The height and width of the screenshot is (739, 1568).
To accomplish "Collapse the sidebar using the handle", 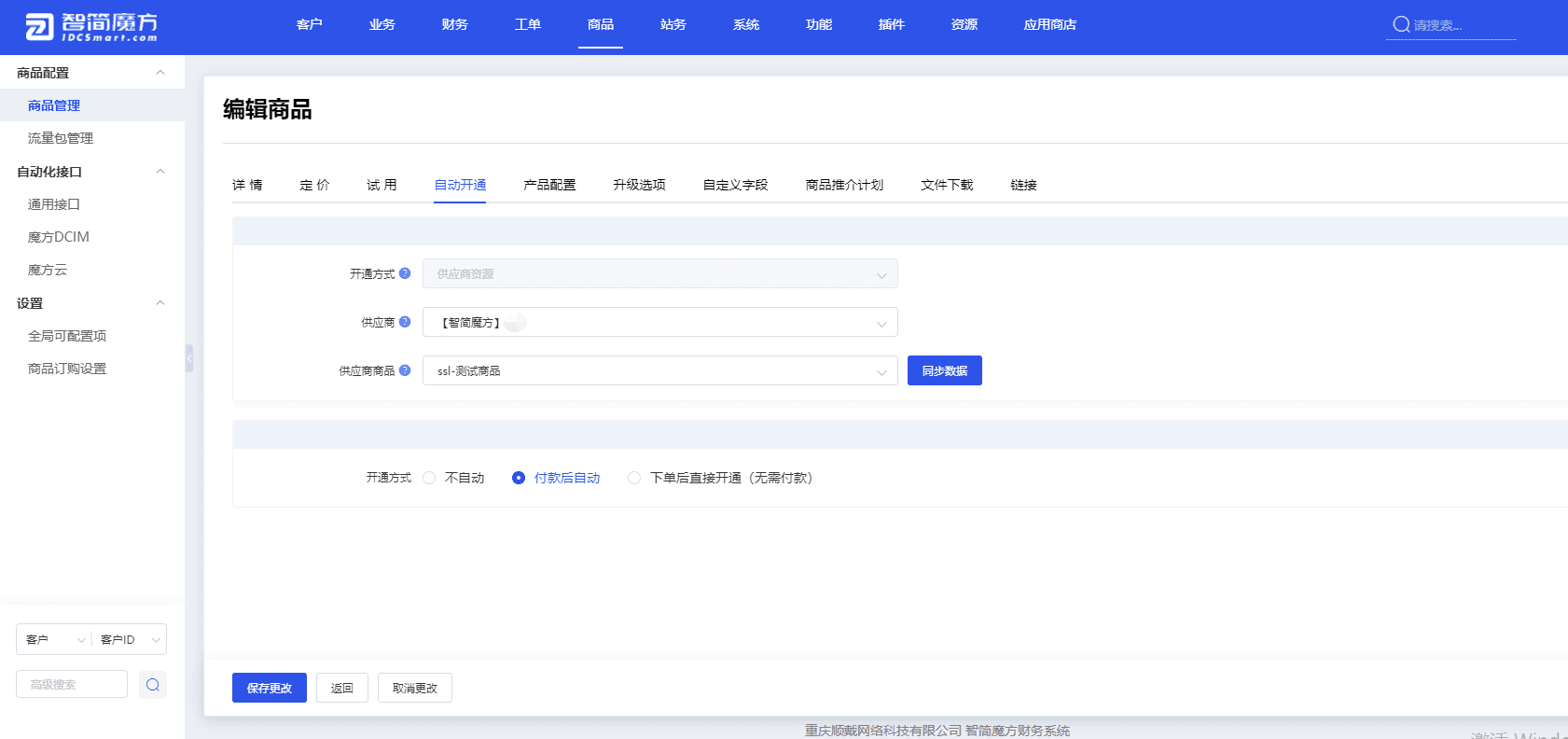I will [189, 358].
